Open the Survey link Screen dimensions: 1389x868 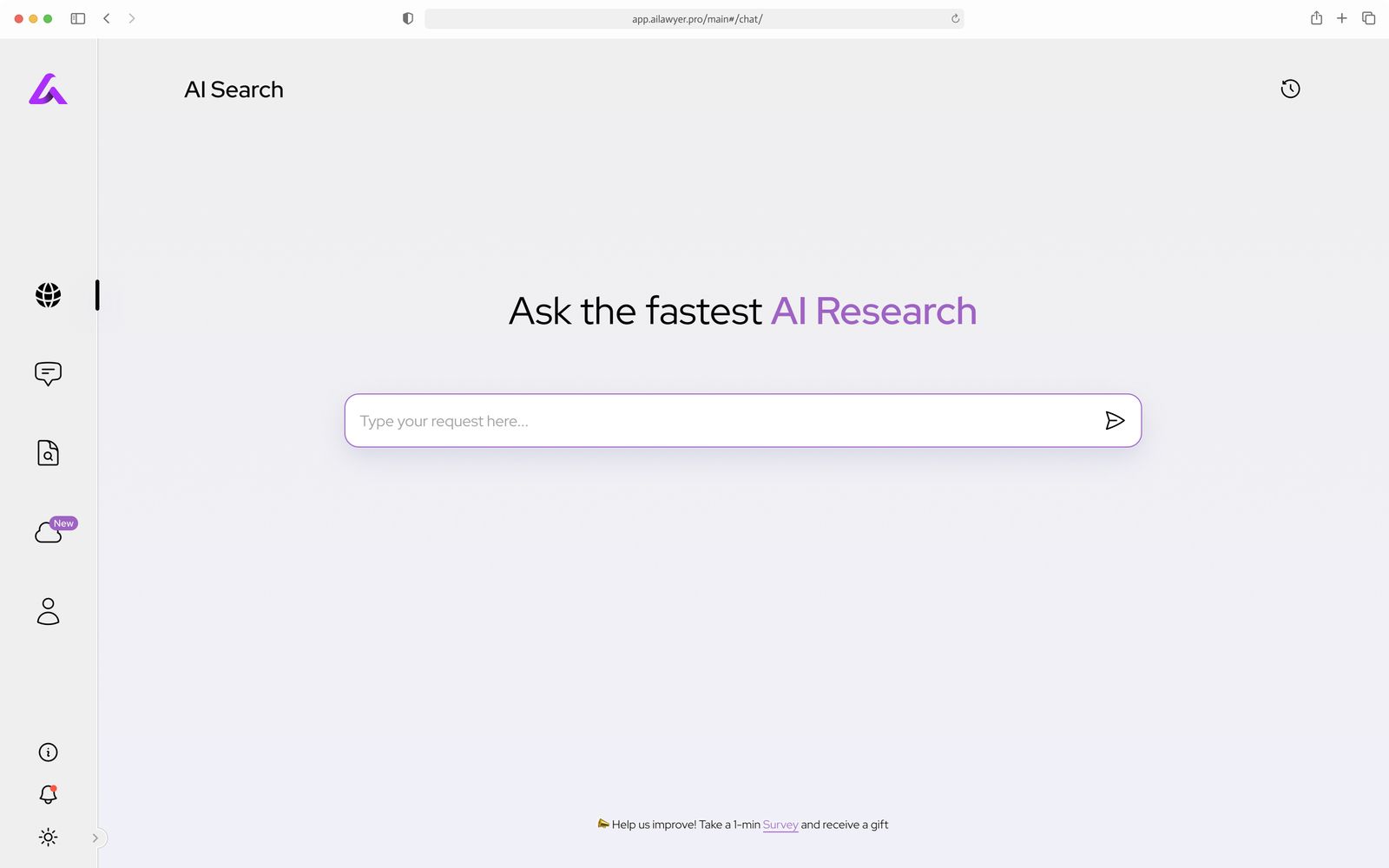pos(780,825)
